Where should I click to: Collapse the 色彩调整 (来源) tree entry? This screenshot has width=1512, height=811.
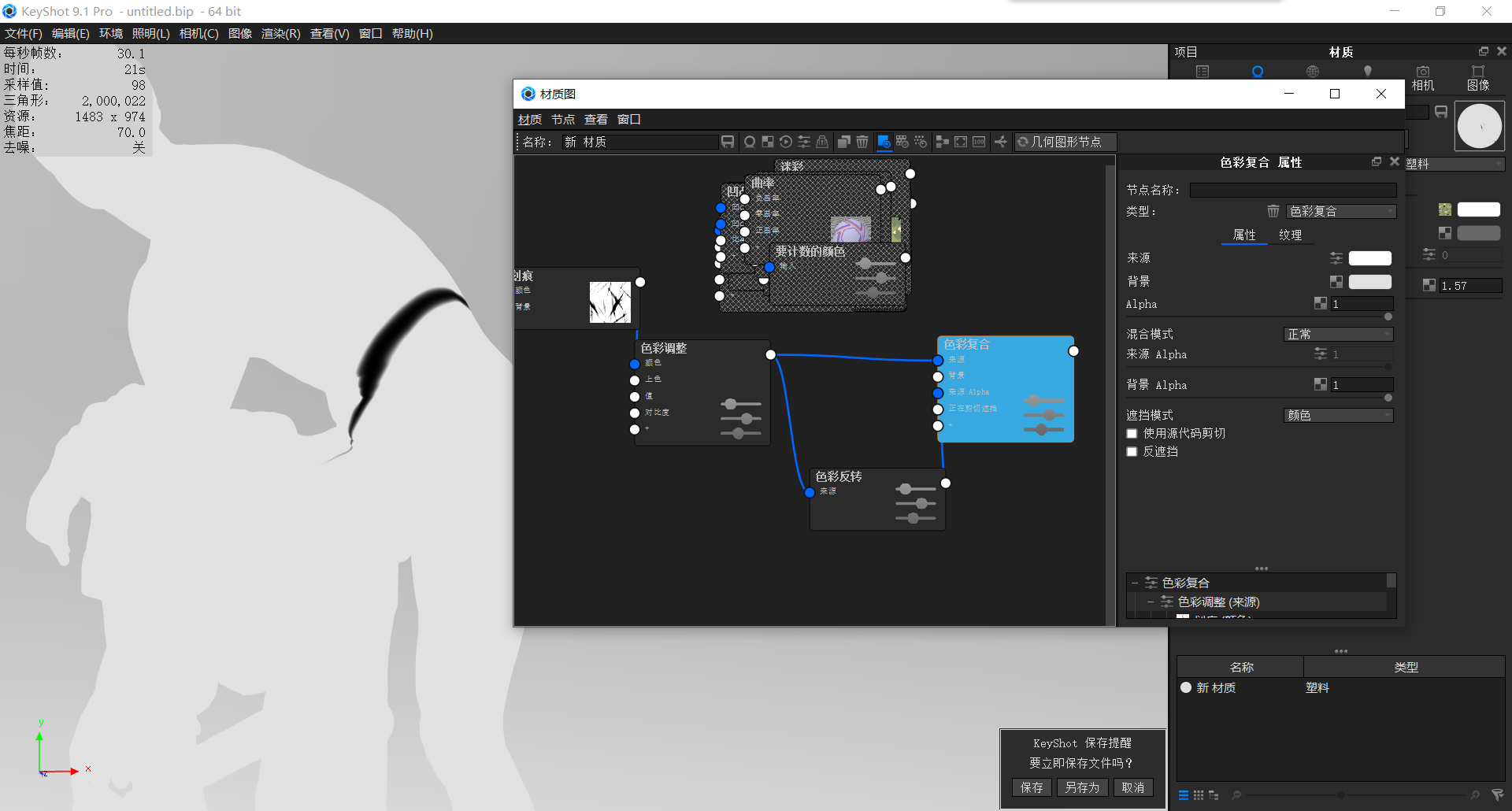tap(1152, 602)
